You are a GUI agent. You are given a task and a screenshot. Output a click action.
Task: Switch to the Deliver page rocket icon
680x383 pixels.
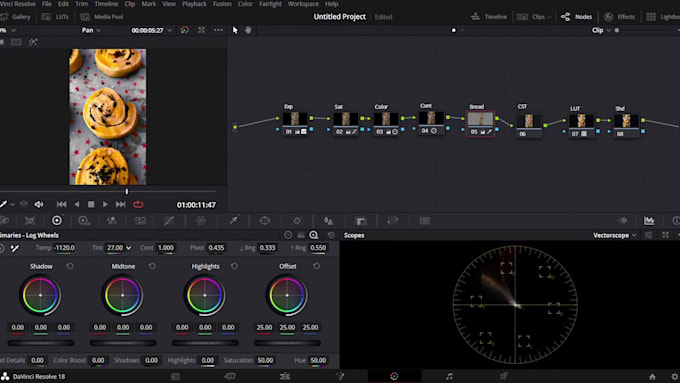click(503, 376)
